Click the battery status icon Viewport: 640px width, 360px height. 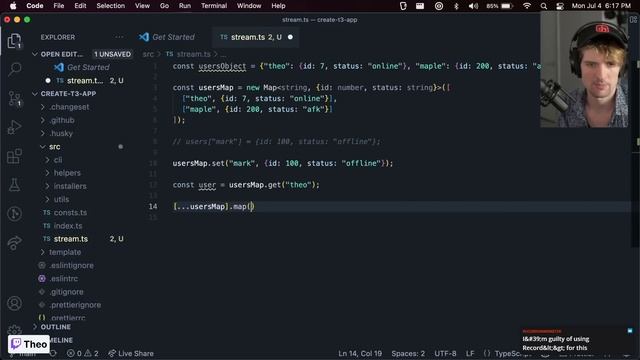point(499,6)
